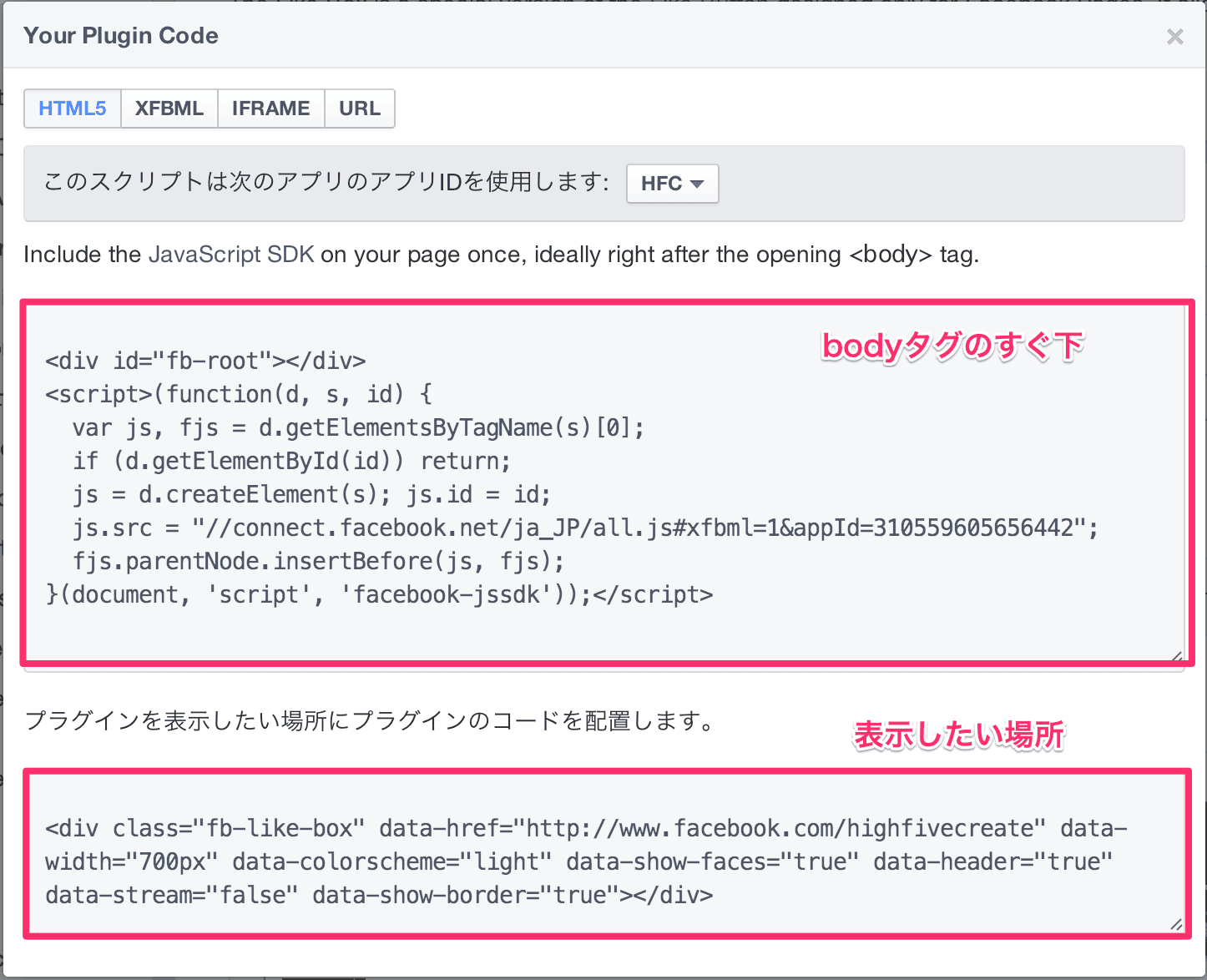Switch to the HTML5 tab
Screen dimensions: 1207x980
click(x=73, y=109)
